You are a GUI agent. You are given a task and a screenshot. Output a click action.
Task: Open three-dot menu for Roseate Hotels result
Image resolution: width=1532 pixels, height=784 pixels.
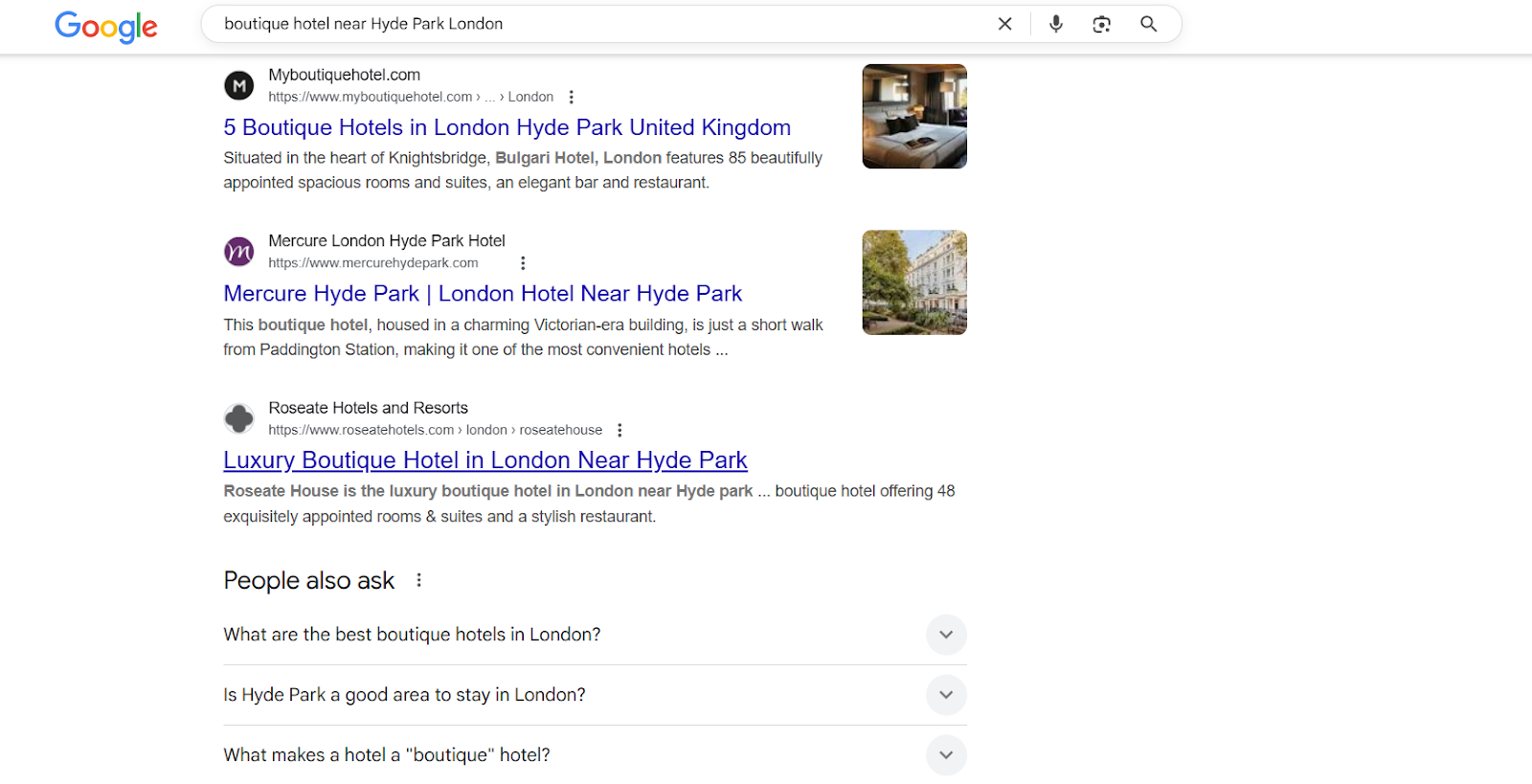point(620,430)
